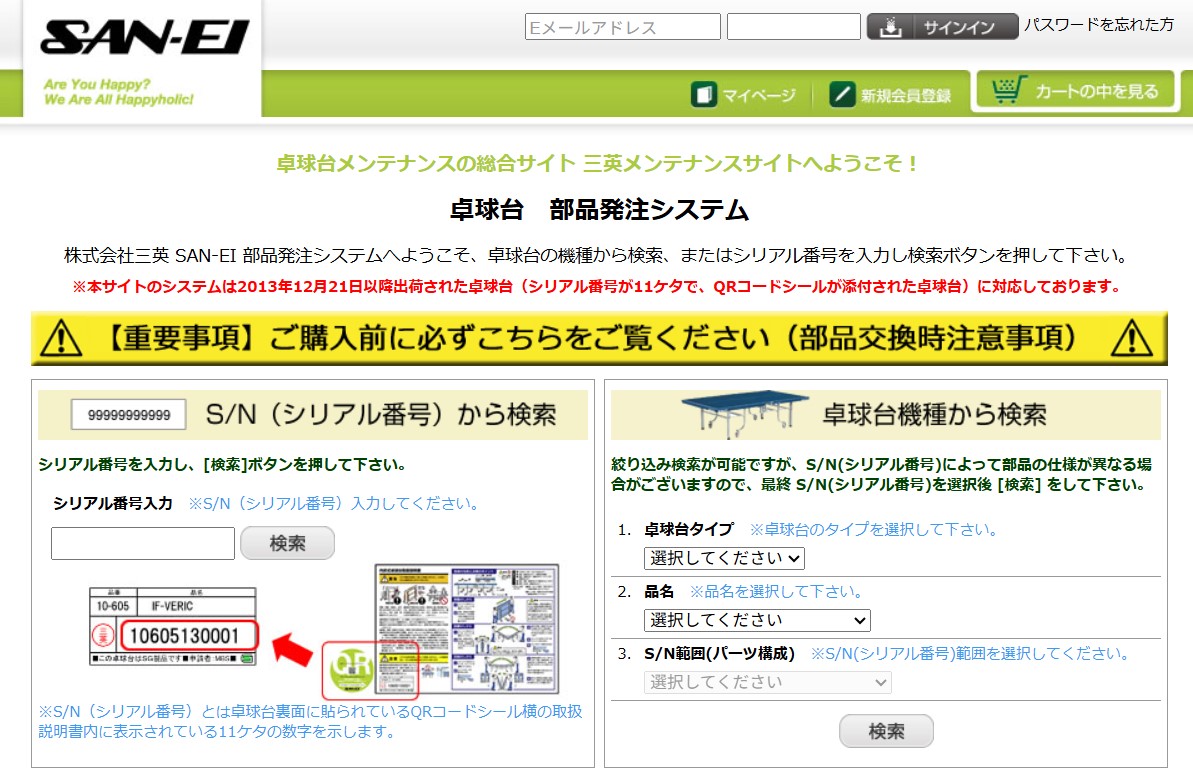
Task: Open カートの中を見る cart button
Action: pos(1076,91)
